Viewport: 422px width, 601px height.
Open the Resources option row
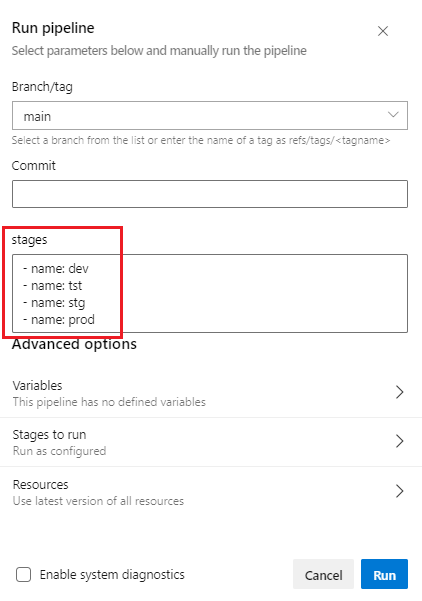[x=211, y=492]
